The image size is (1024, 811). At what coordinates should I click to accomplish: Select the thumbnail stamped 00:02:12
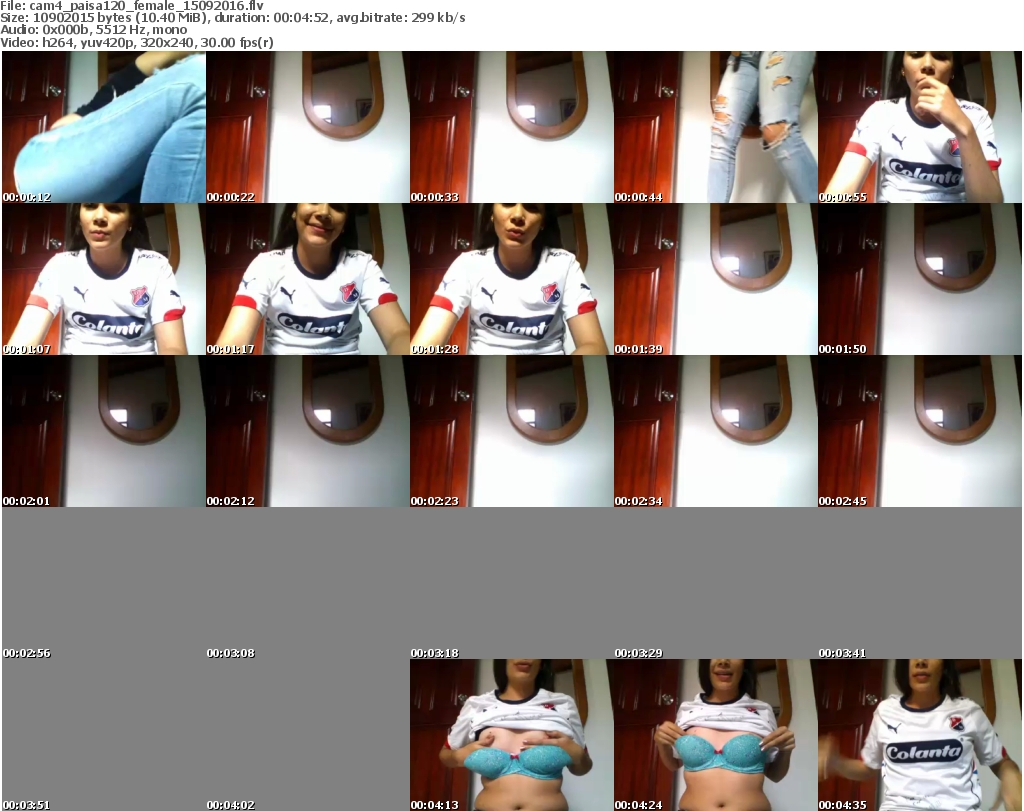pyautogui.click(x=308, y=431)
